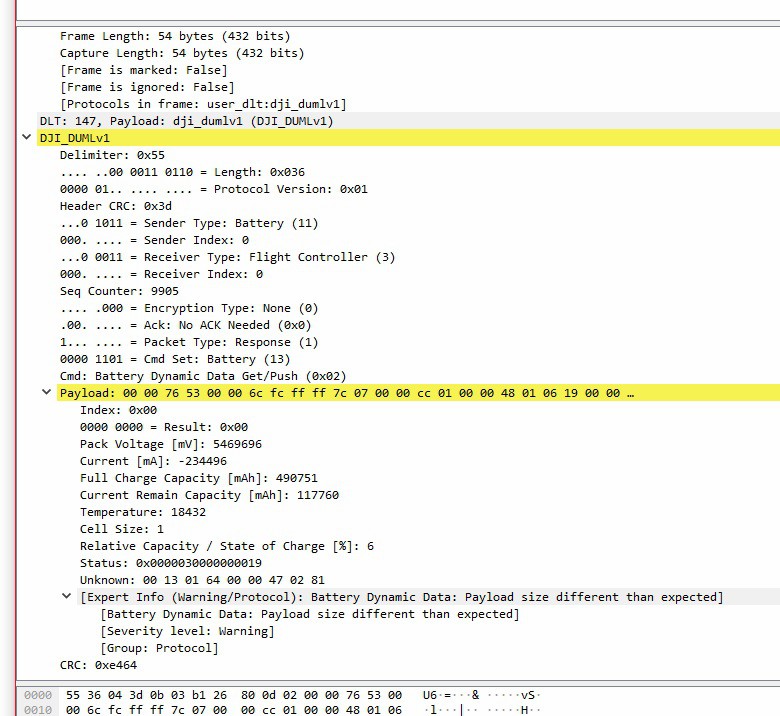
Task: Select the 'Ack: No ACK Needed' field
Action: (x=185, y=325)
